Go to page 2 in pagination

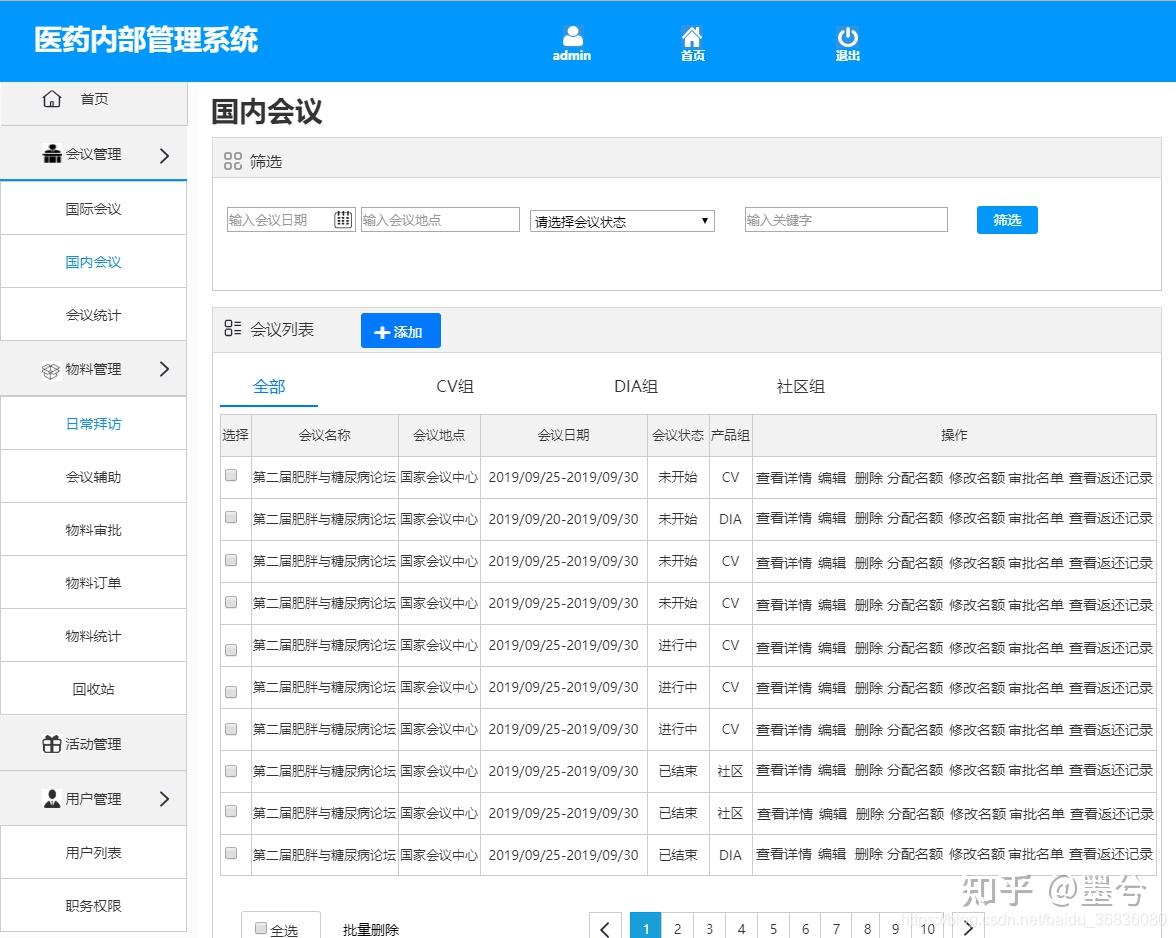[677, 928]
